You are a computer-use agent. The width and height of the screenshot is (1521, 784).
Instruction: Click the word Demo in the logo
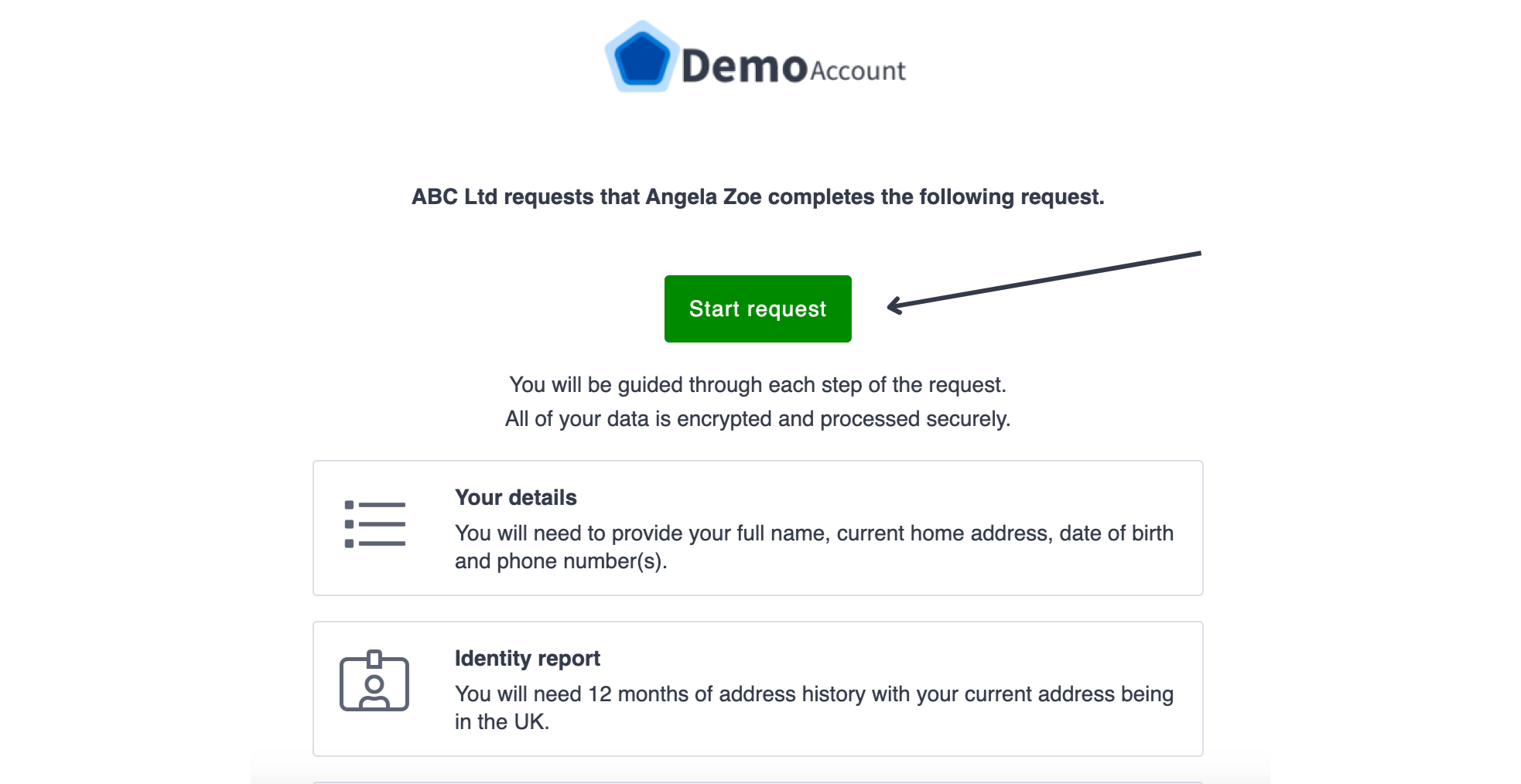(x=744, y=66)
